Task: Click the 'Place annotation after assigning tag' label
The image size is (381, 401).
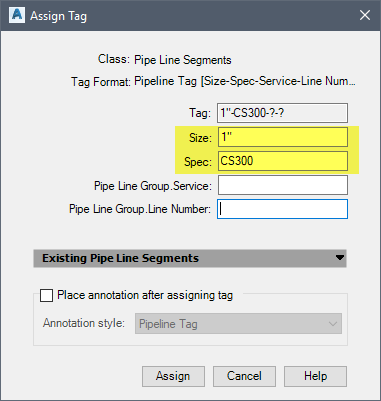Action: [145, 295]
